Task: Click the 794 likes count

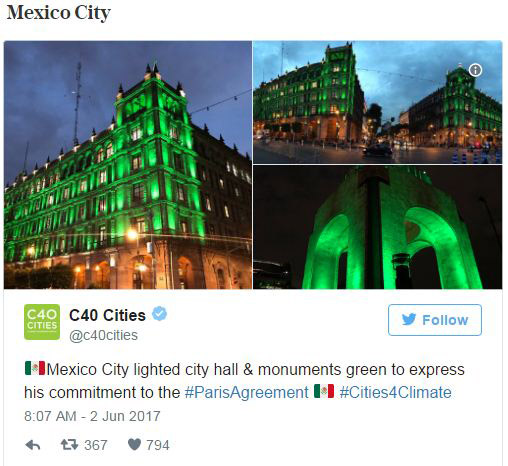Action: (158, 445)
